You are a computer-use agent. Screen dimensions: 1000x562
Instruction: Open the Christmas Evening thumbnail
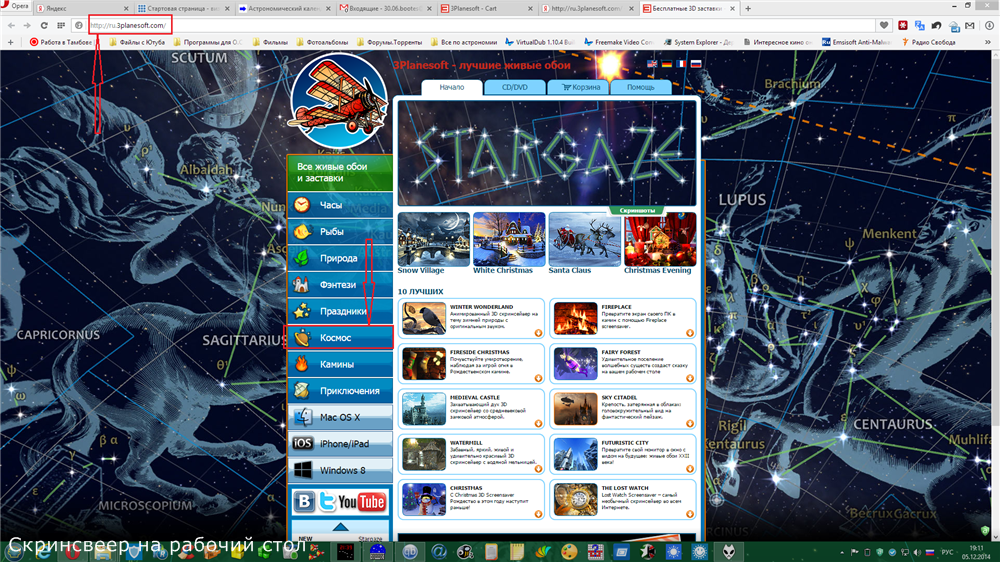click(660, 239)
